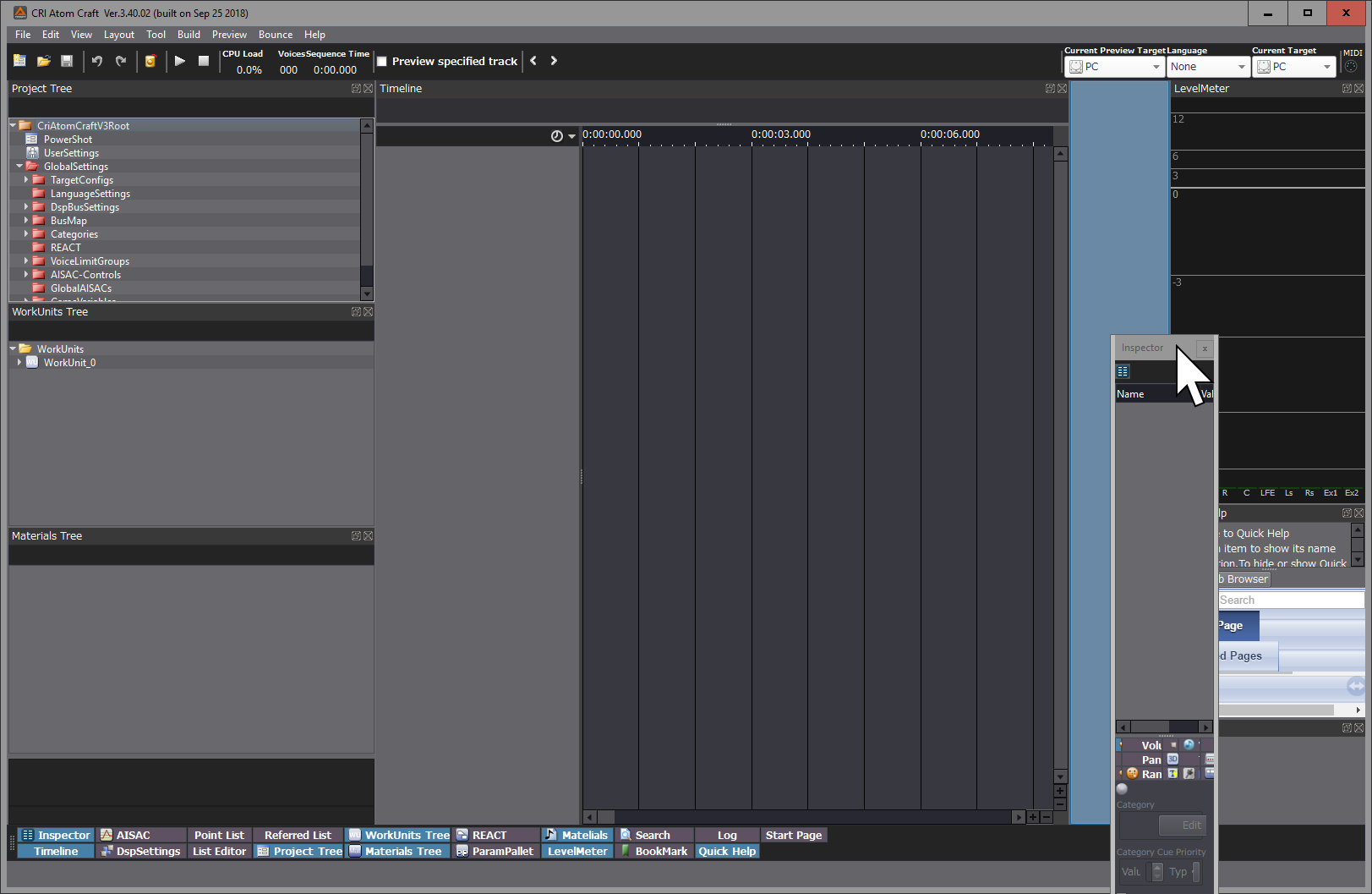Screen dimensions: 1372x894
Task: Click the Search field in help browser
Action: tap(1291, 600)
